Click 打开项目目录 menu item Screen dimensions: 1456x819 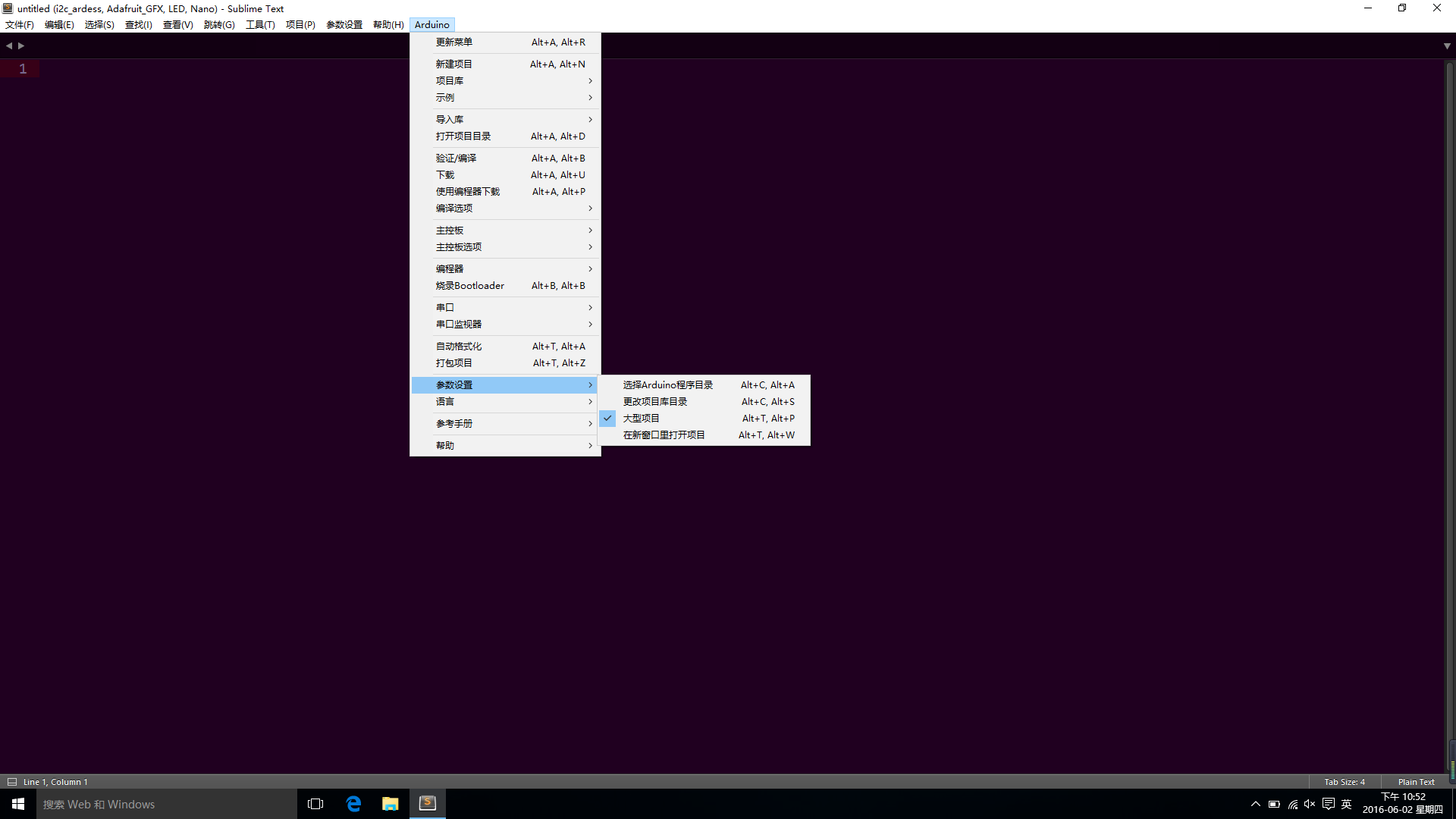click(x=505, y=136)
